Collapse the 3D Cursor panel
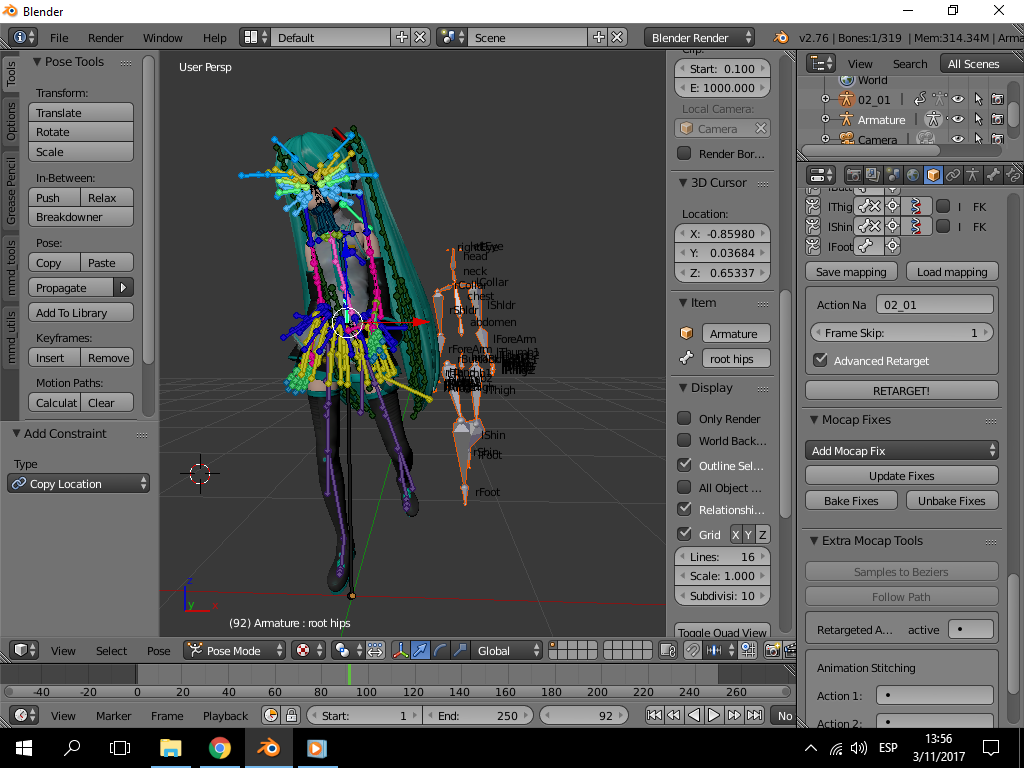 (682, 182)
